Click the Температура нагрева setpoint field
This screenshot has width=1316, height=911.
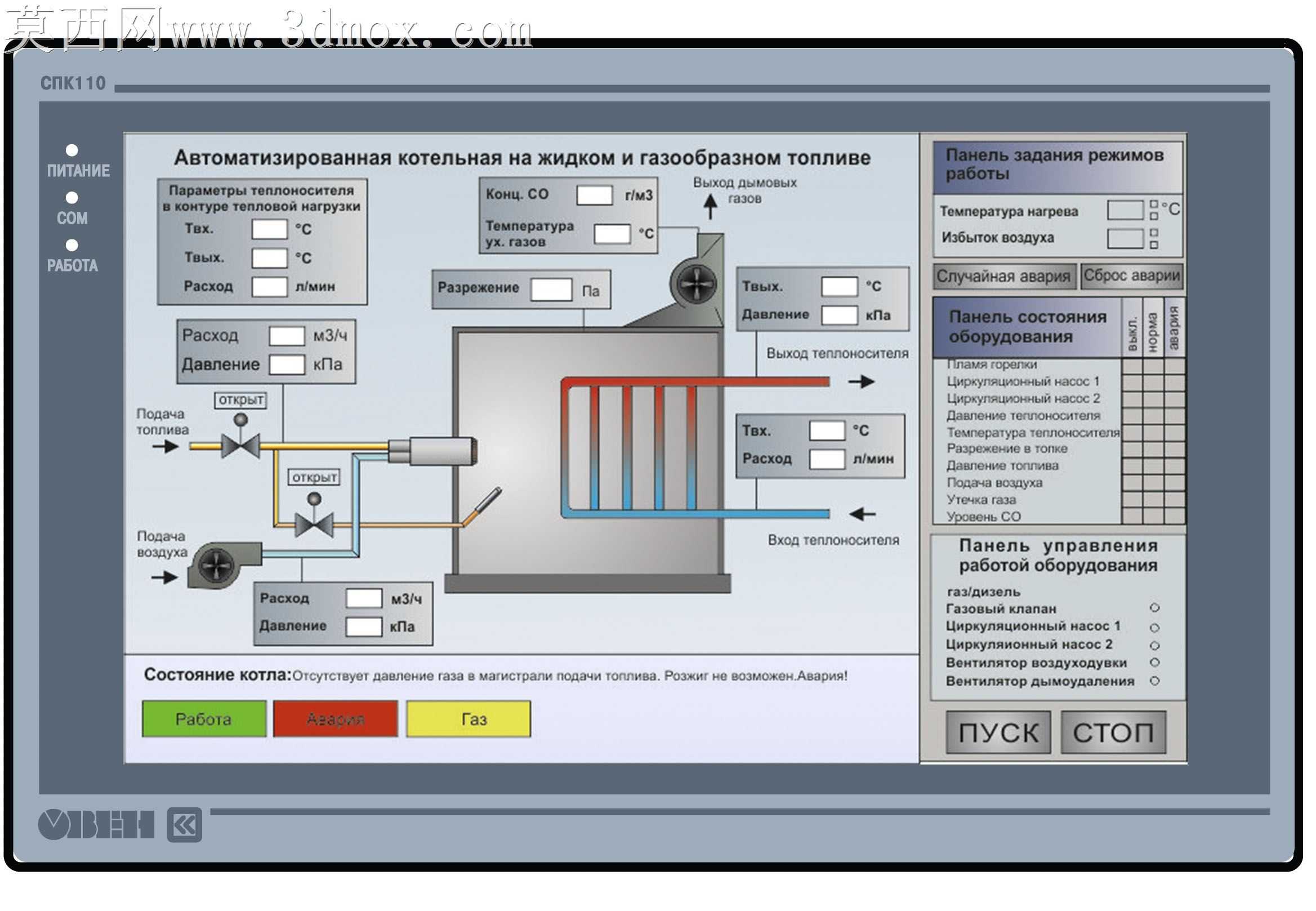(x=1126, y=210)
